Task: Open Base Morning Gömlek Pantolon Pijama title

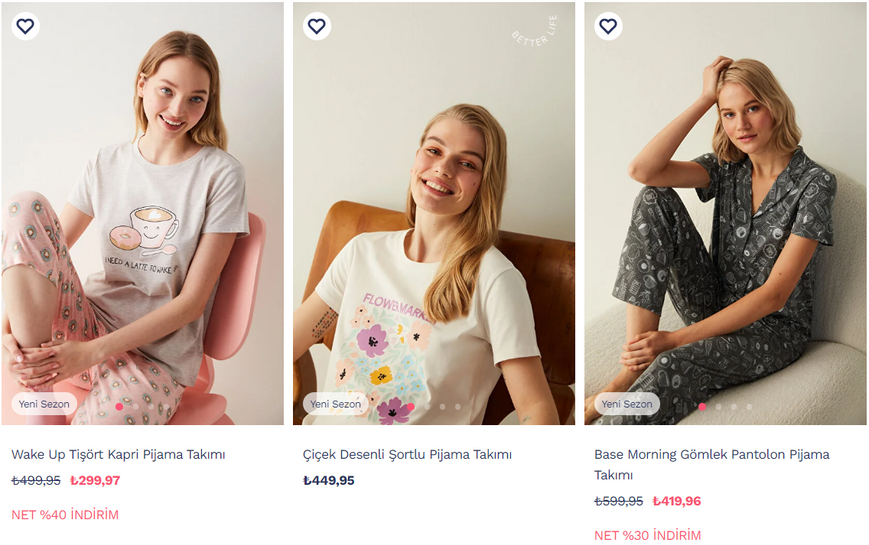Action: (712, 465)
